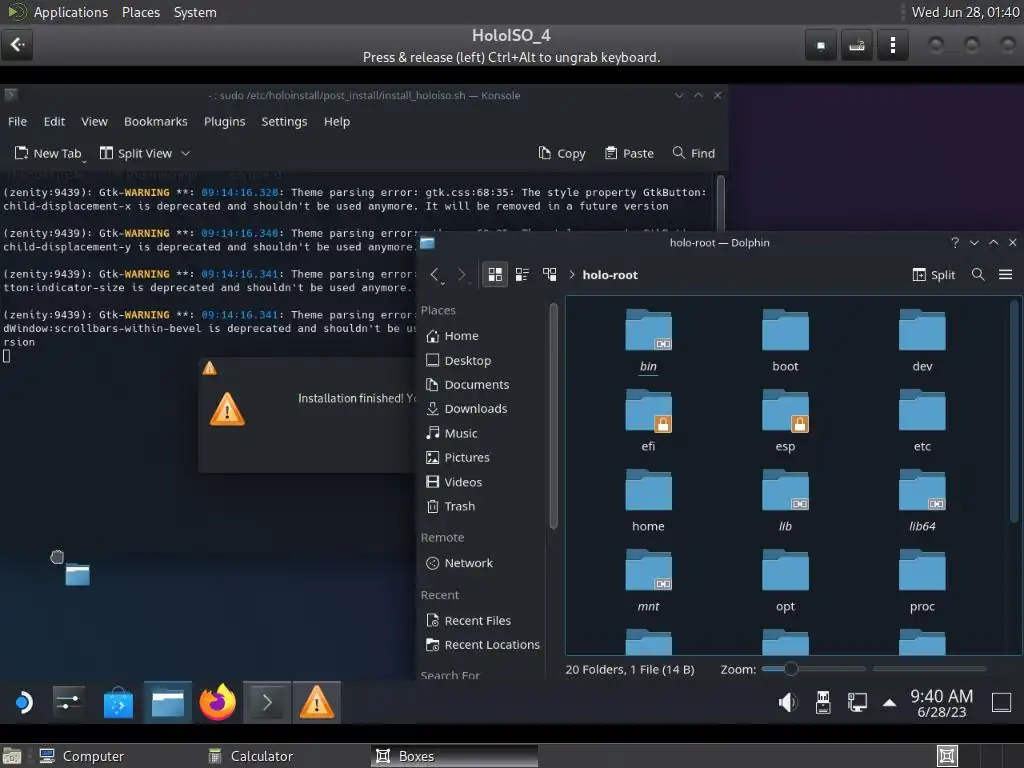
Task: Switch to Calculator in bottom panel
Action: tap(251, 756)
